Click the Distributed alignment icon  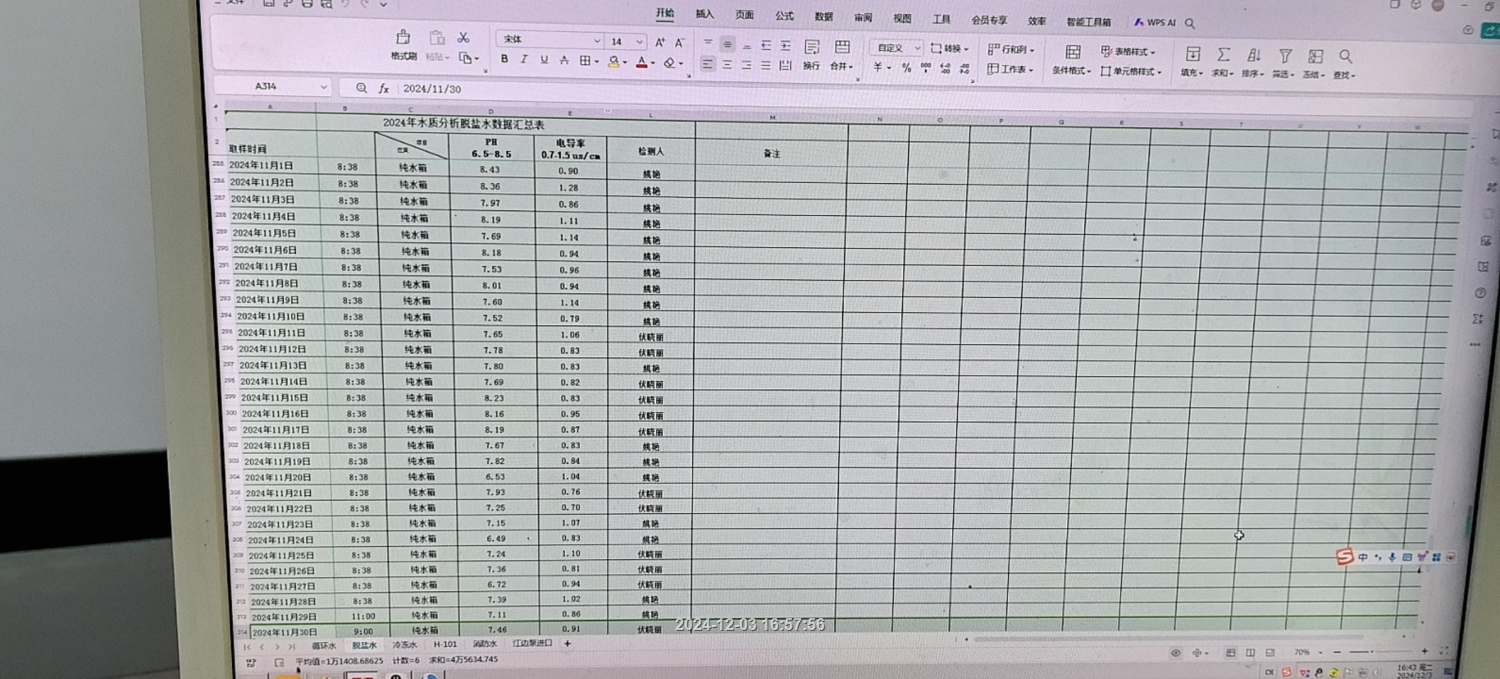[785, 65]
